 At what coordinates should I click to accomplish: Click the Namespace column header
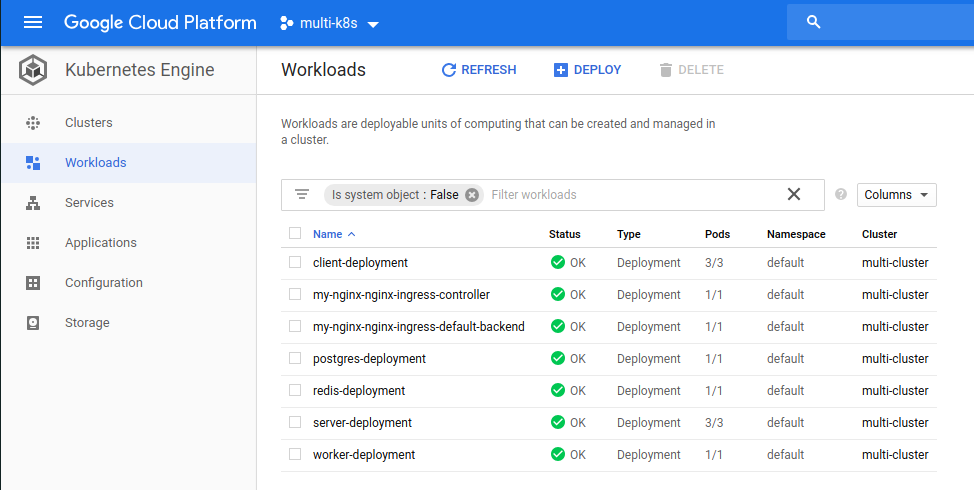[x=796, y=234]
